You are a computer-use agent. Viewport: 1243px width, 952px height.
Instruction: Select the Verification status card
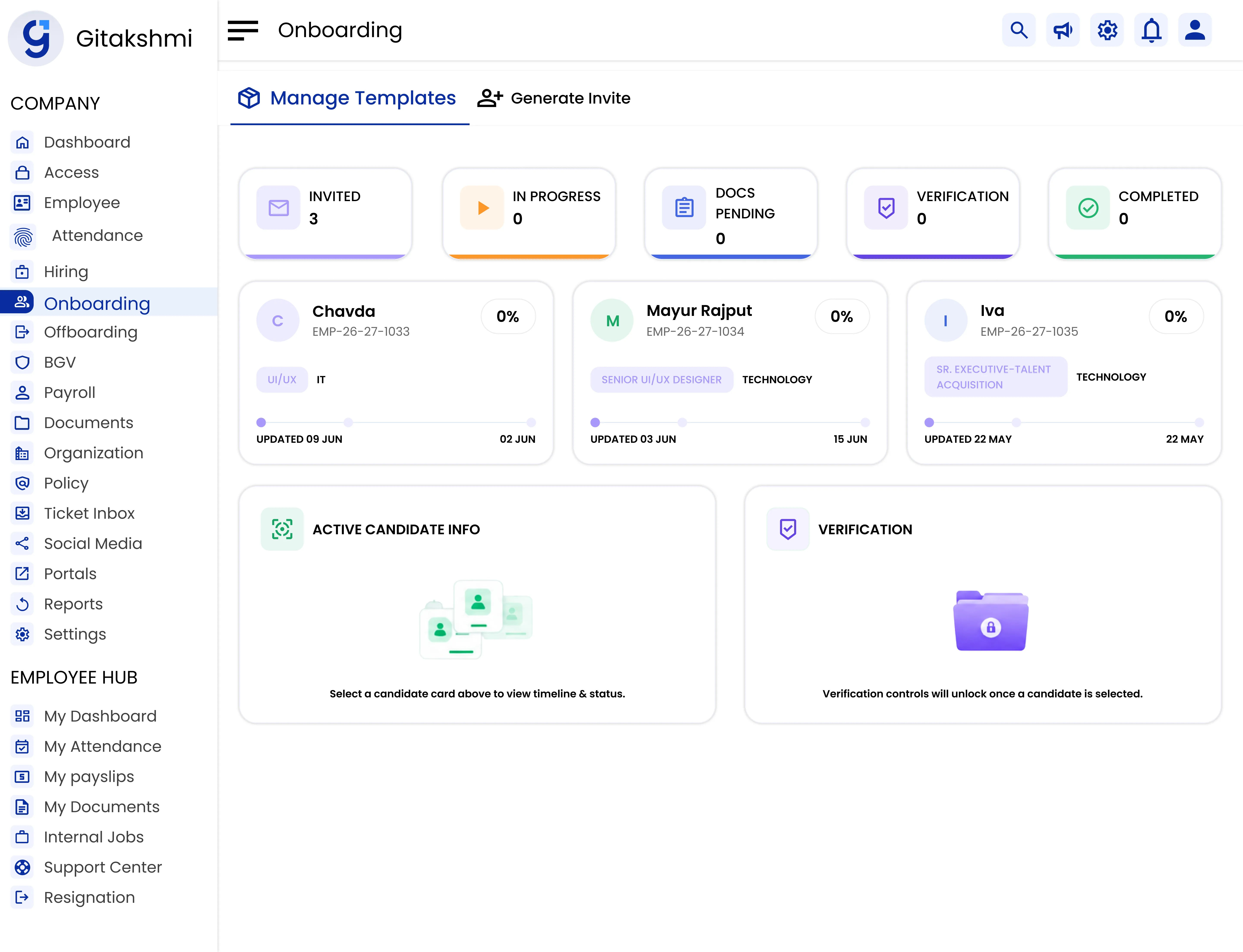933,214
